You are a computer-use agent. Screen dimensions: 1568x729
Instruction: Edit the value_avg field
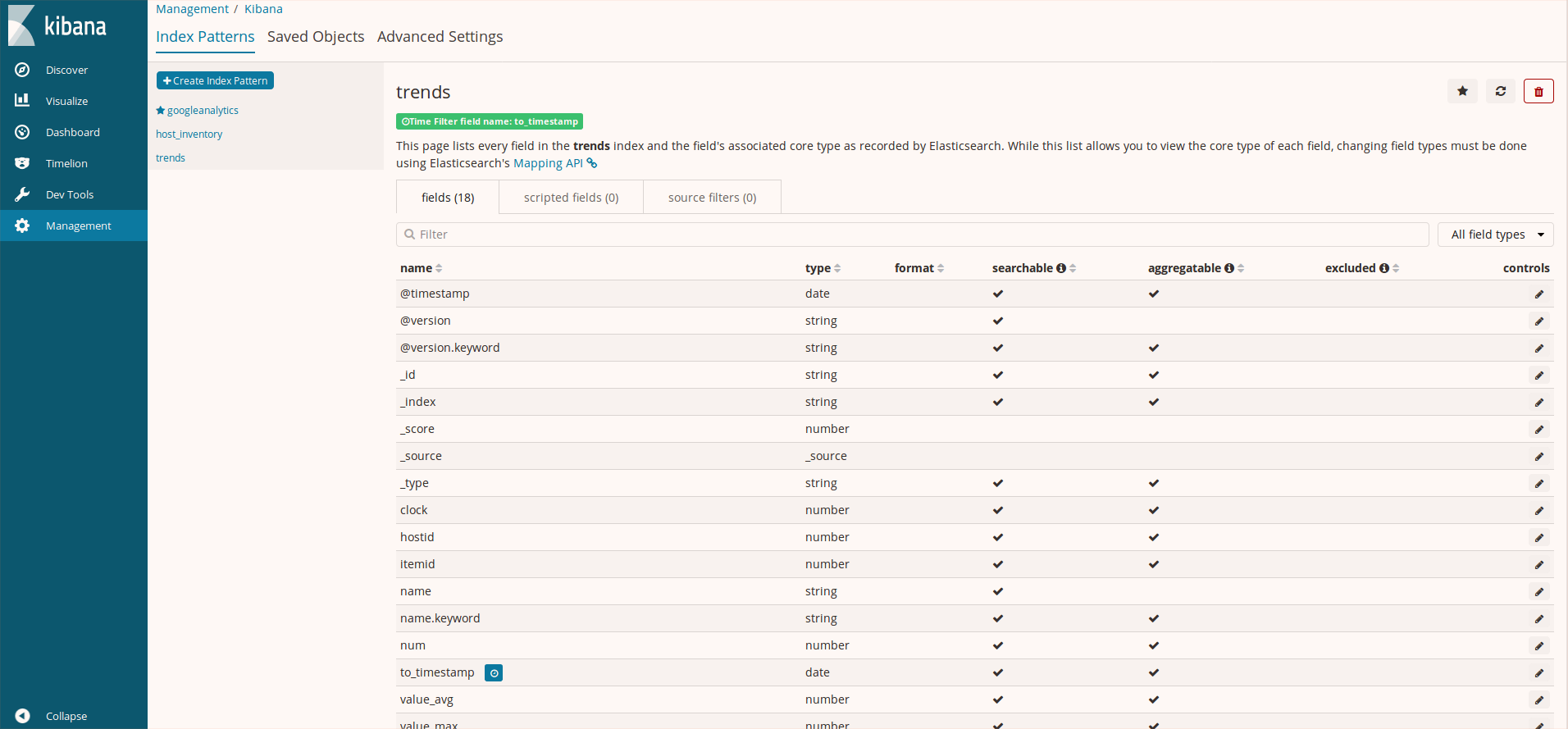point(1539,700)
